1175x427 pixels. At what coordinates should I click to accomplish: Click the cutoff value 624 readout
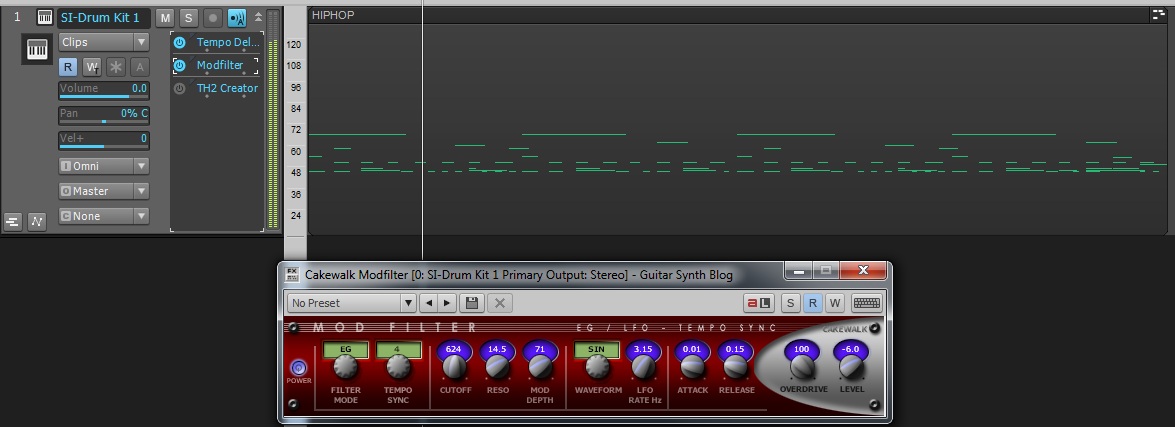coord(453,349)
